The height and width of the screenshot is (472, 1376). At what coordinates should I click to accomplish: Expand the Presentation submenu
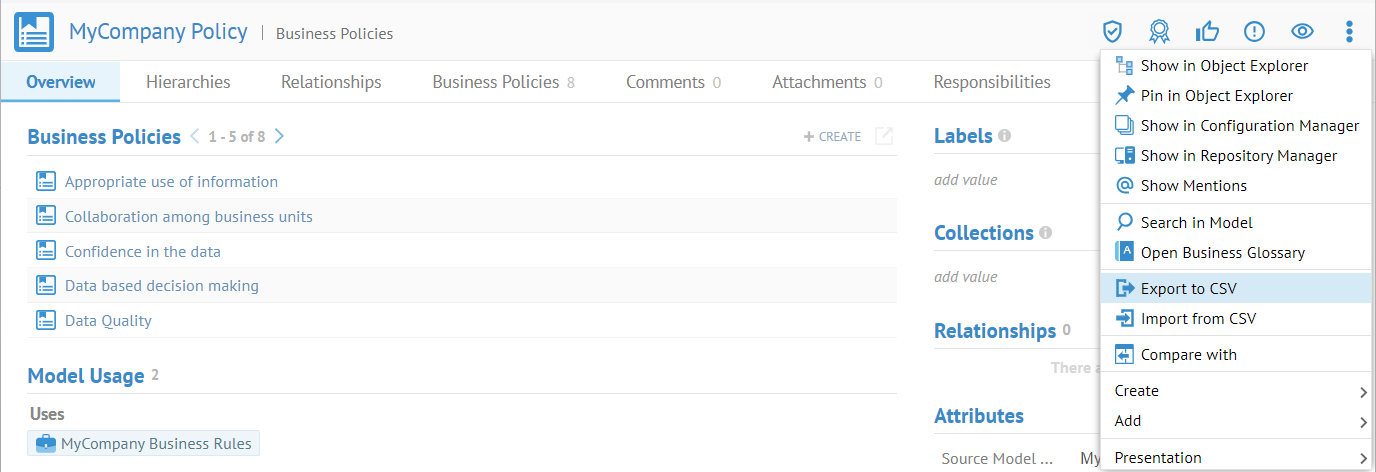pyautogui.click(x=1238, y=458)
